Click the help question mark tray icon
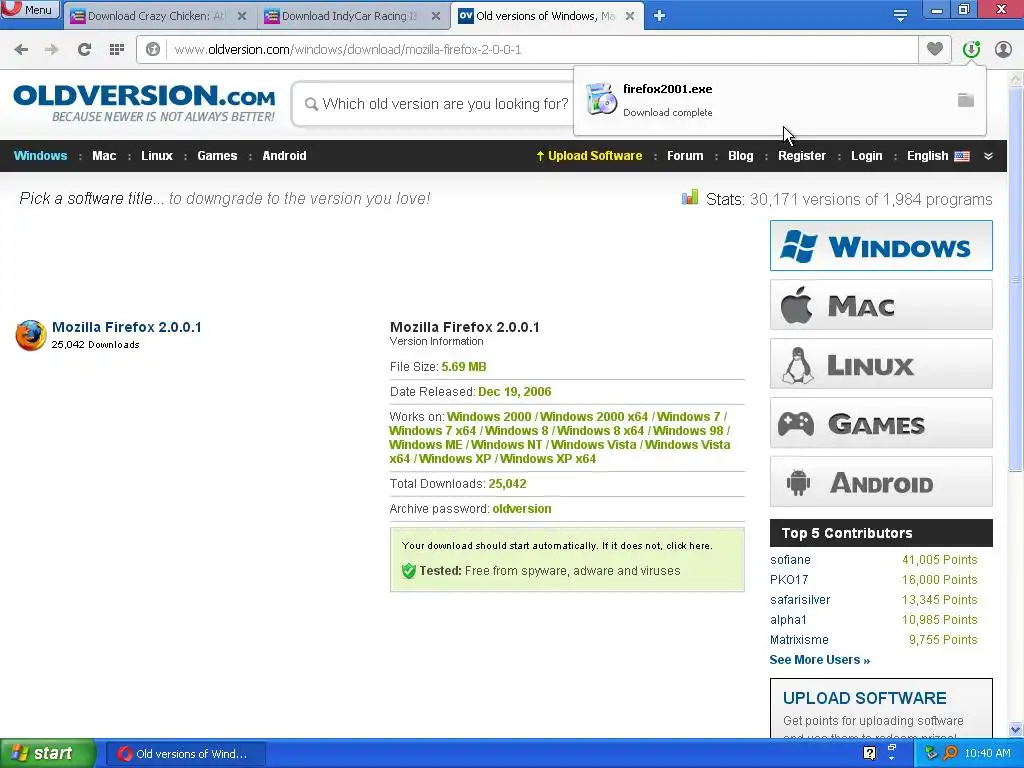The width and height of the screenshot is (1024, 768). (869, 753)
